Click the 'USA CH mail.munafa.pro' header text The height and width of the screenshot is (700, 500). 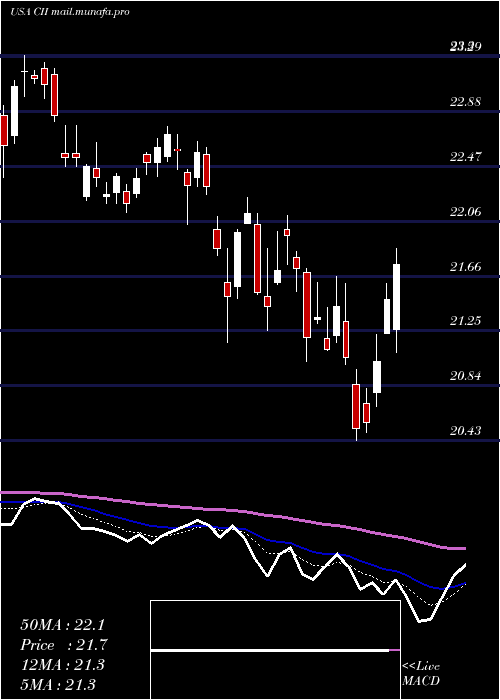pos(70,12)
